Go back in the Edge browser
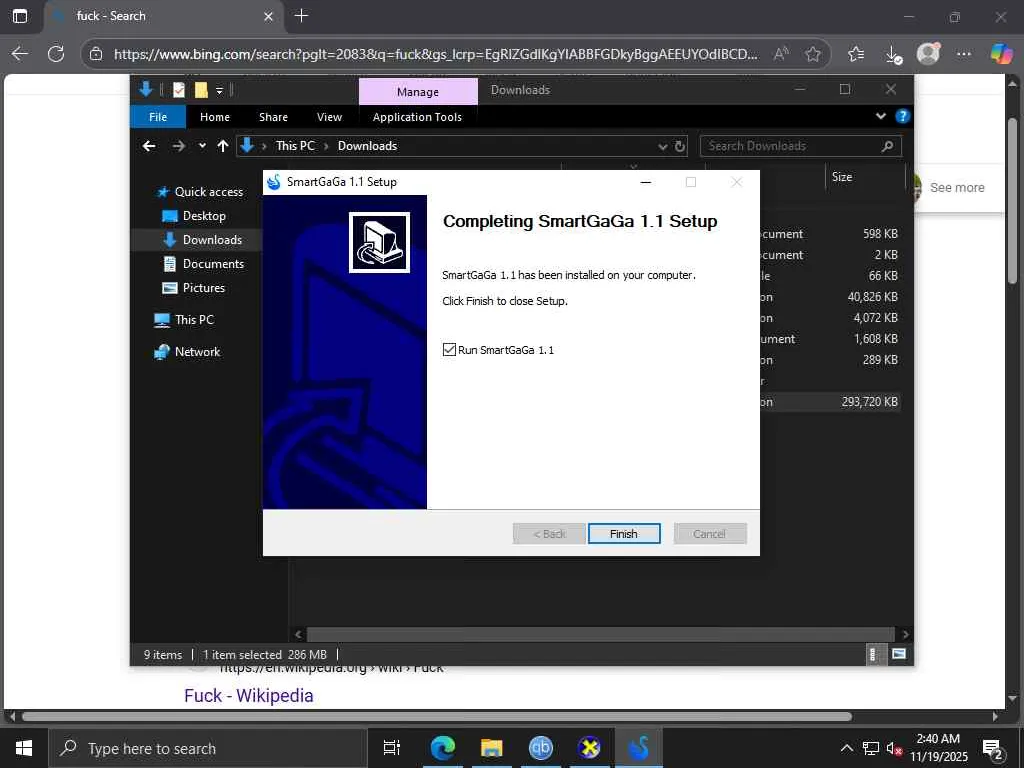Viewport: 1024px width, 768px height. (20, 54)
